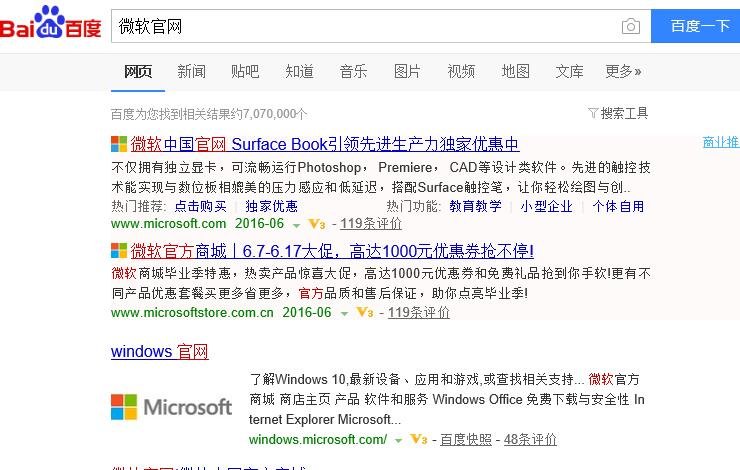
Task: Click the V3 badge beside www.microsoft.com
Action: (x=317, y=224)
